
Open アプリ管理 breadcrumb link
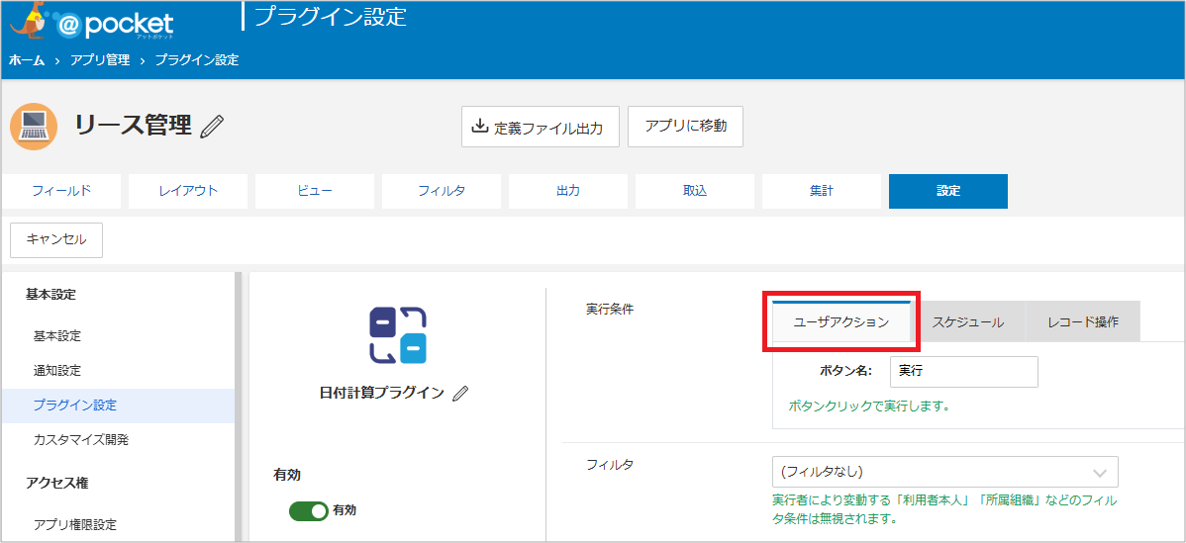pyautogui.click(x=100, y=60)
